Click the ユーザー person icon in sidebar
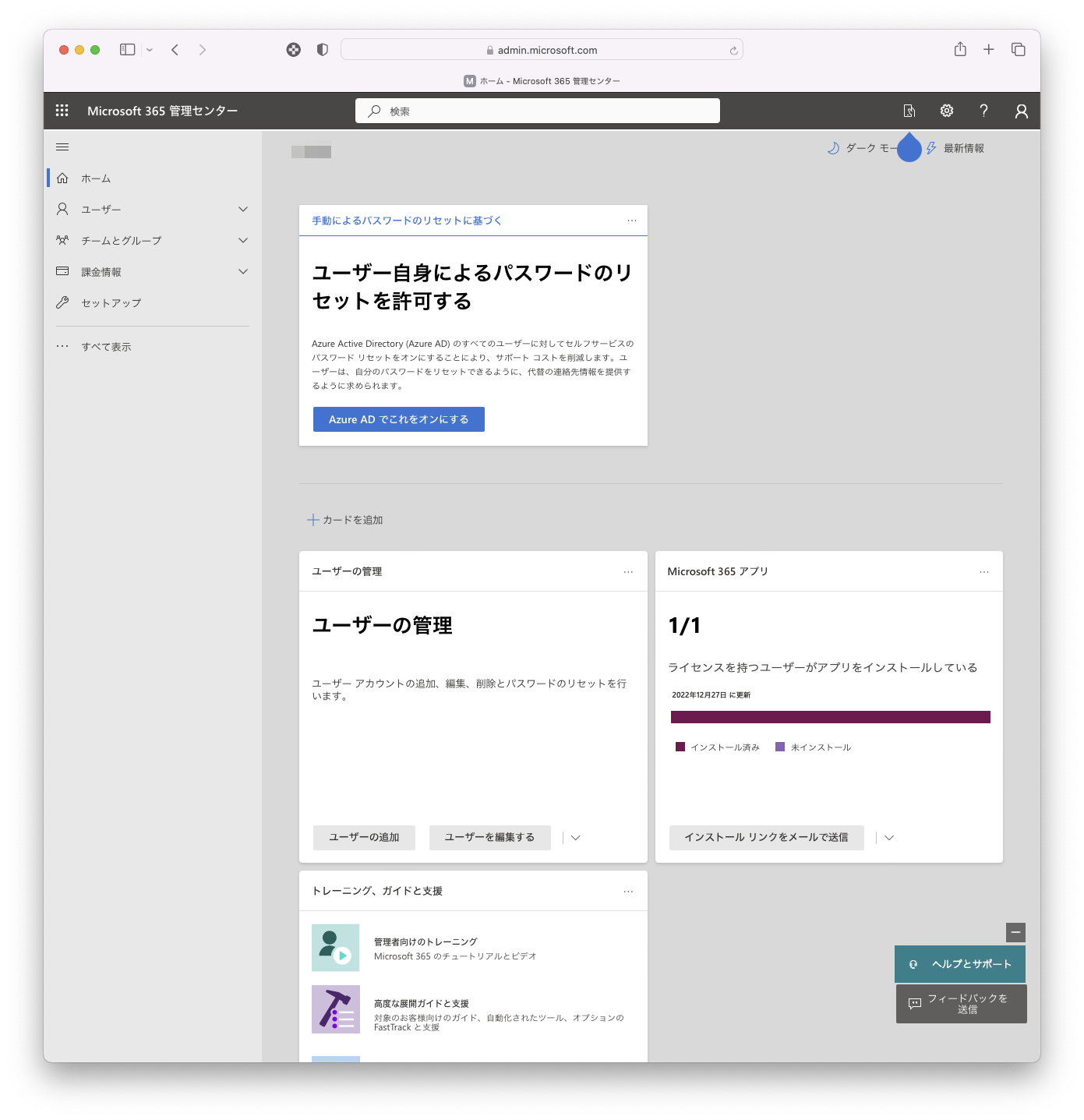Image resolution: width=1084 pixels, height=1120 pixels. pyautogui.click(x=62, y=209)
